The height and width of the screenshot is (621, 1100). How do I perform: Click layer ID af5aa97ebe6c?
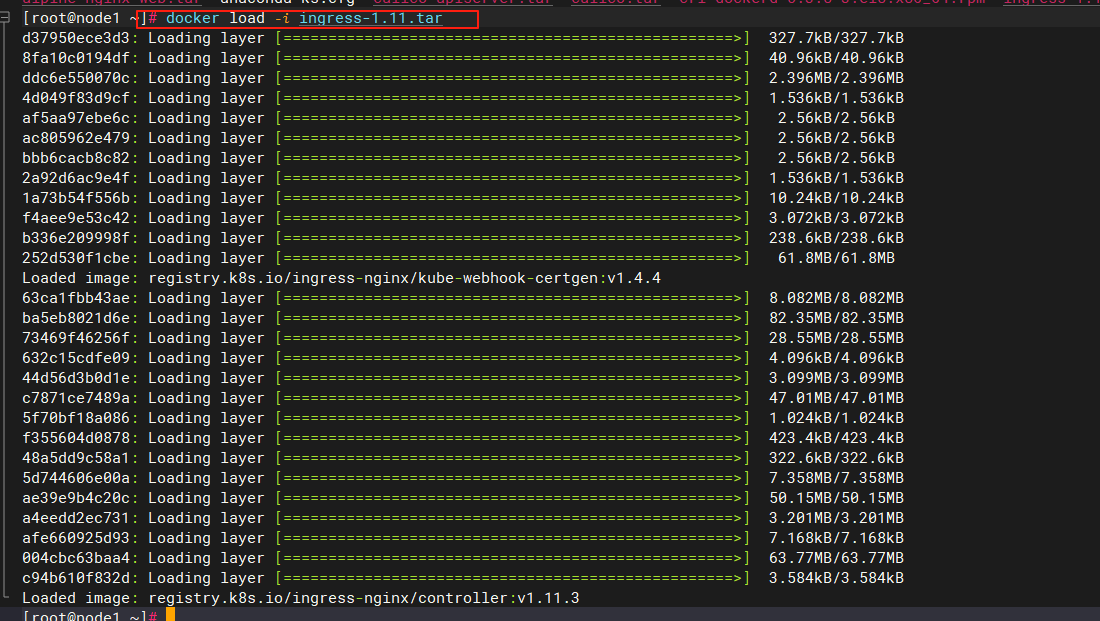(76, 118)
